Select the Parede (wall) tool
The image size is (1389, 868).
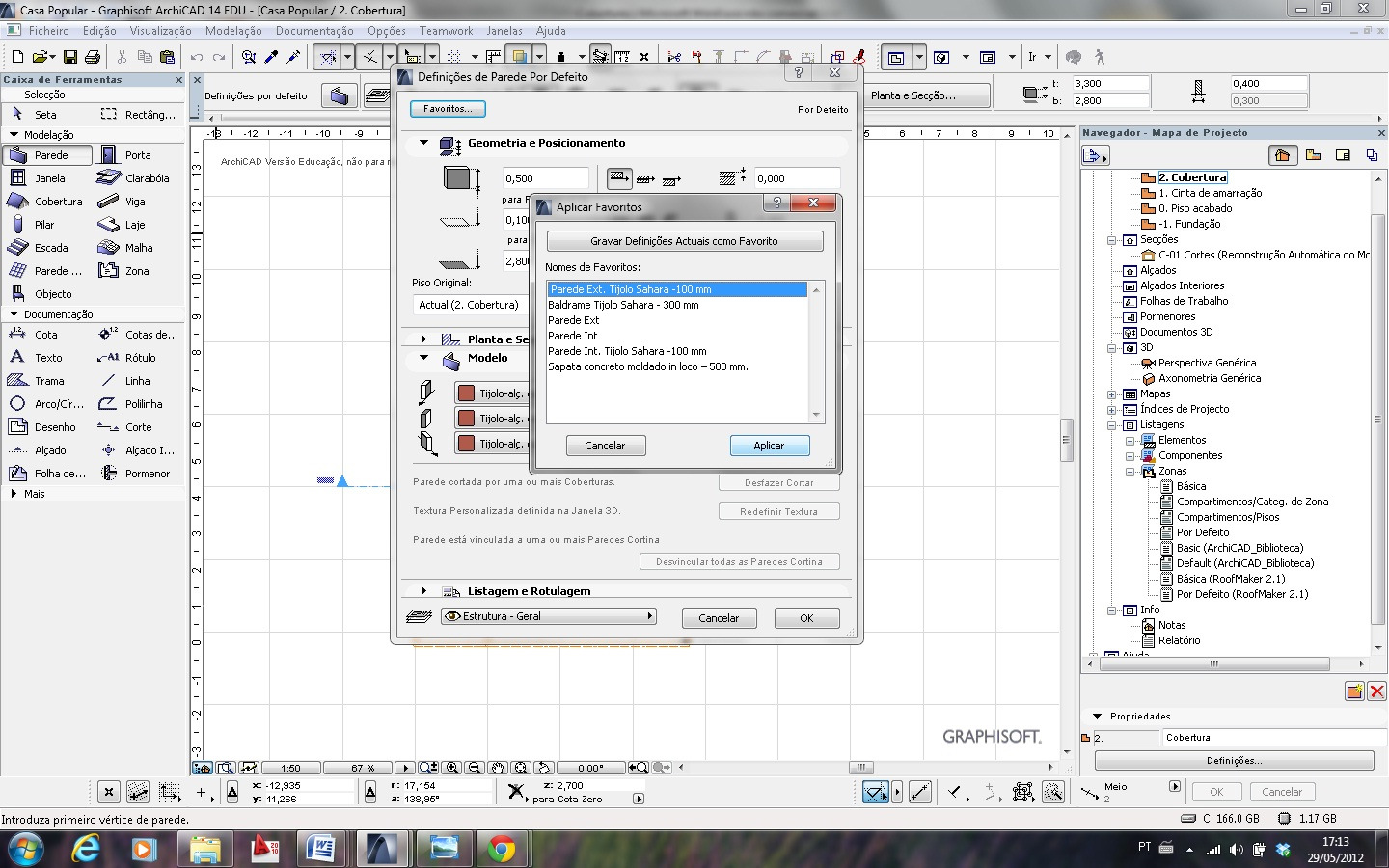(48, 154)
